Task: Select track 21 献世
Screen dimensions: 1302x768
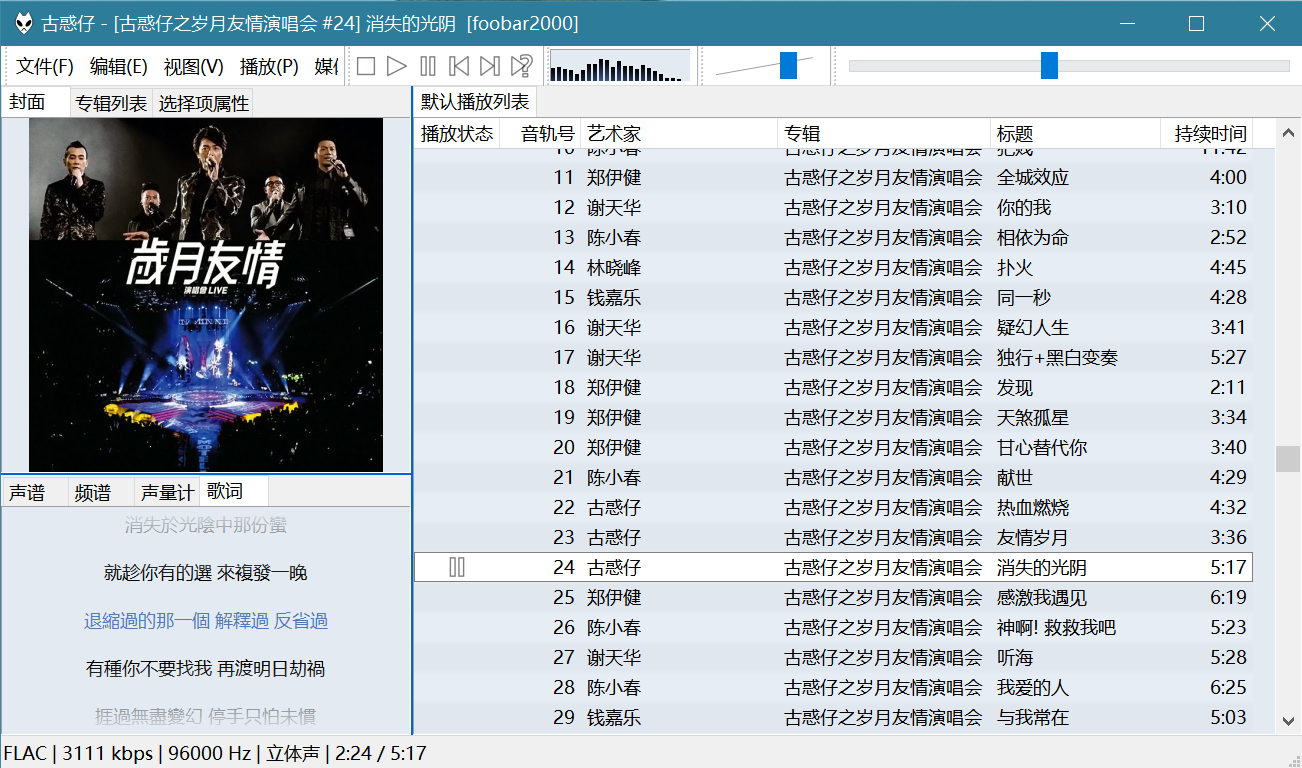Action: pos(833,477)
